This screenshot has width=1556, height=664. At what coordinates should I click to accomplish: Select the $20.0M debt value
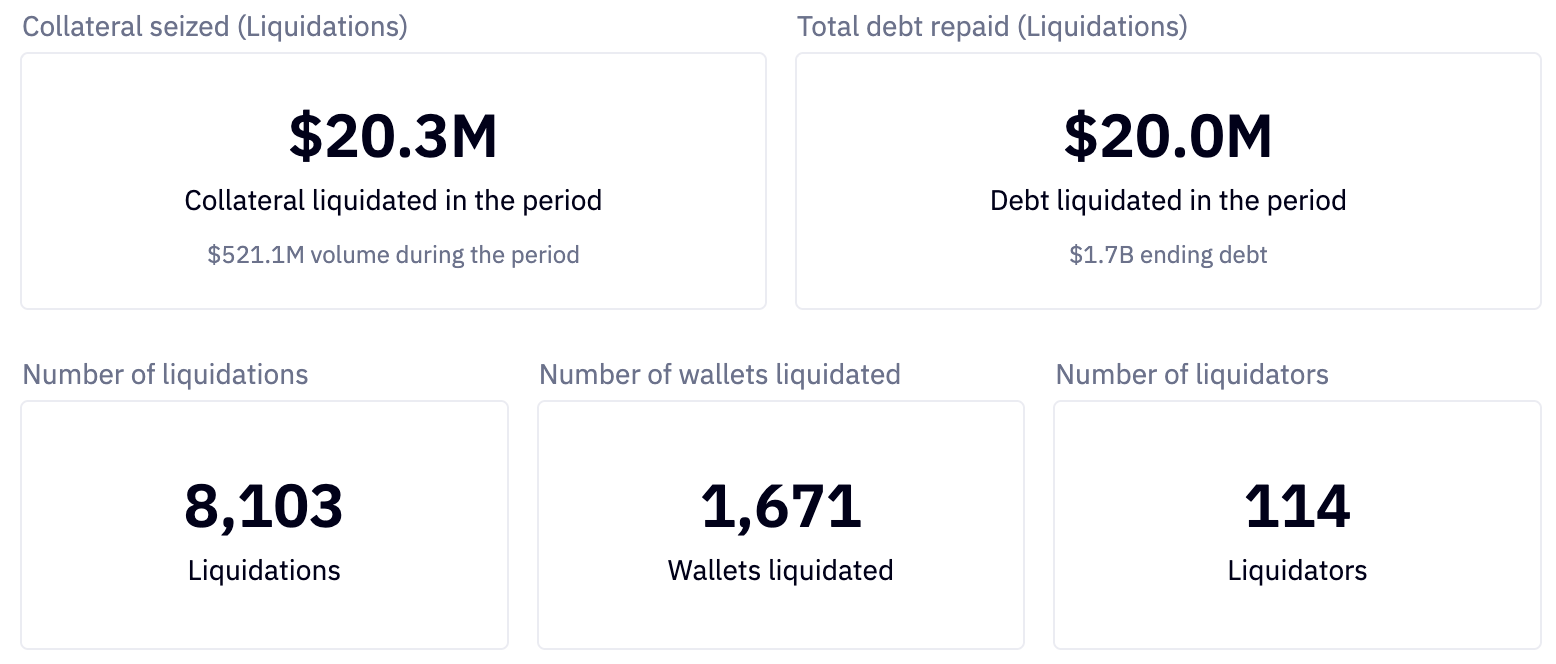click(1168, 137)
